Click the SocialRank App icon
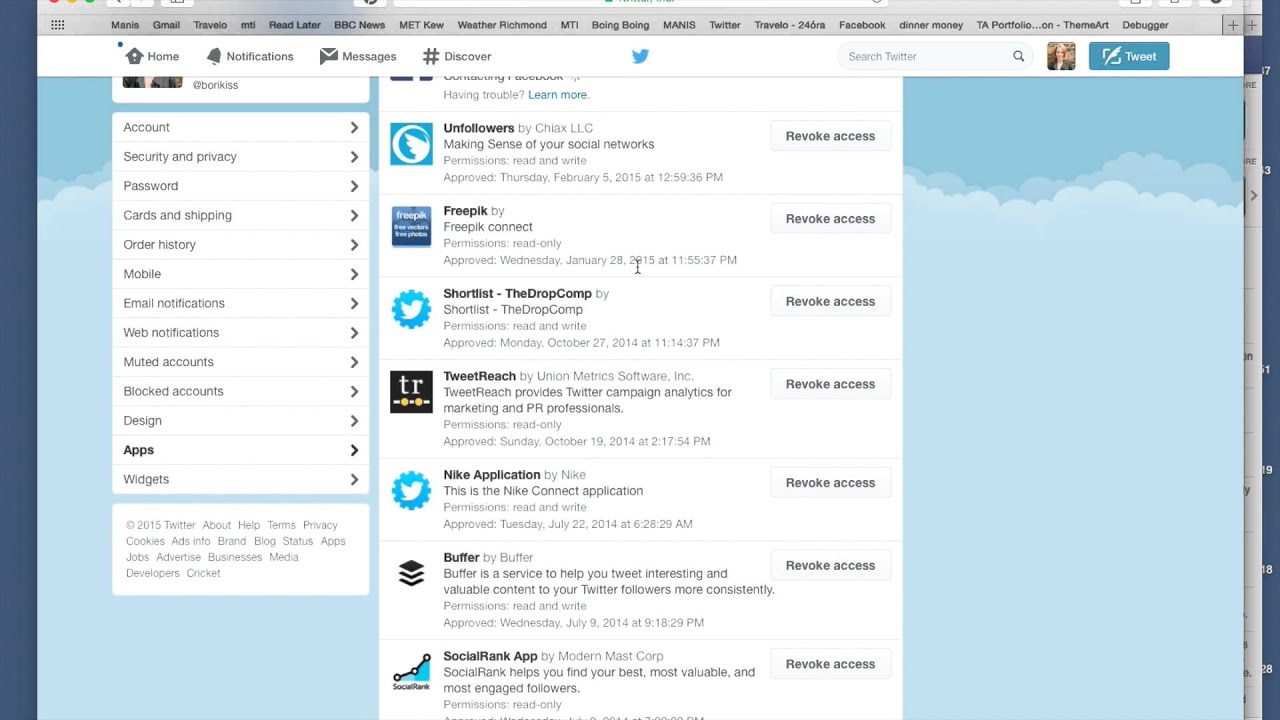Viewport: 1280px width, 720px height. click(411, 672)
